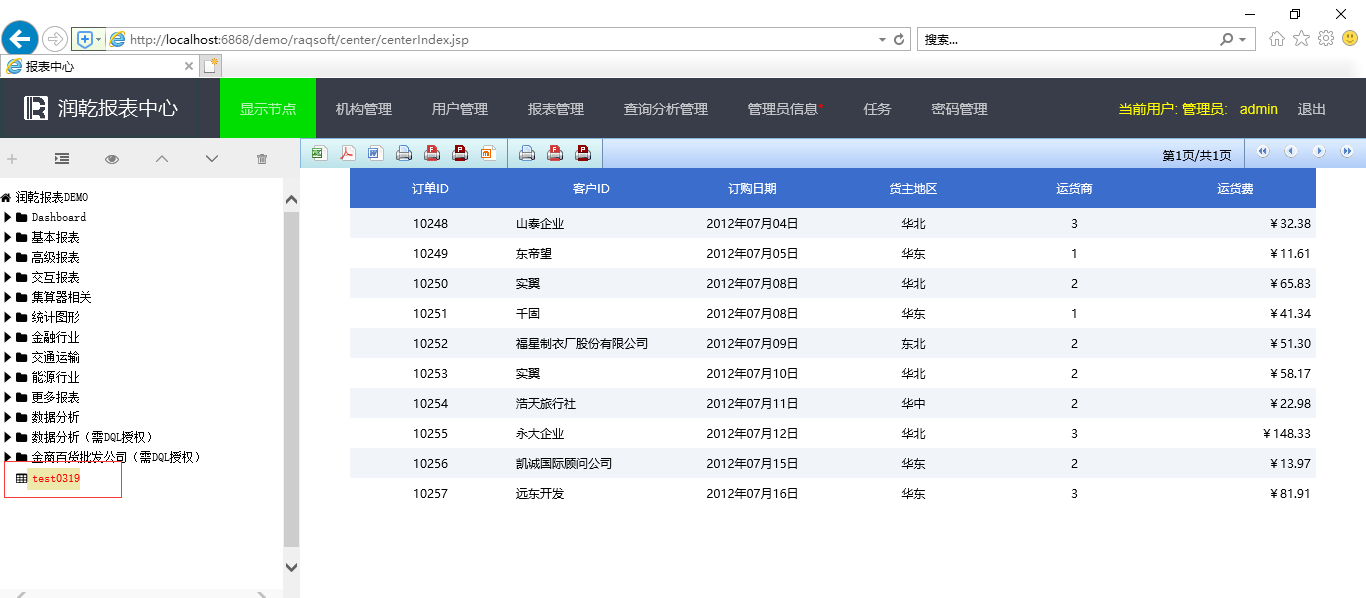This screenshot has width=1366, height=598.
Task: Toggle node visibility with the eye icon
Action: 112,159
